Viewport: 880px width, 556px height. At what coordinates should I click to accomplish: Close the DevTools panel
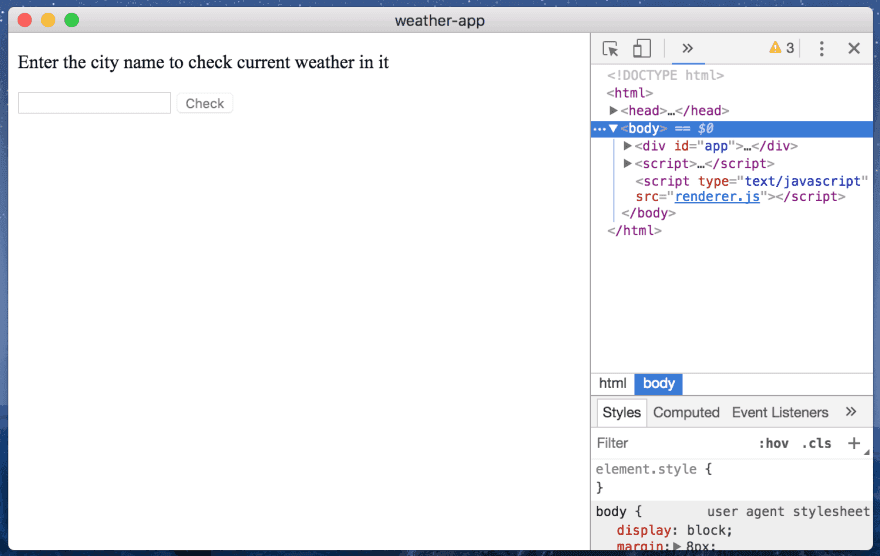click(854, 48)
